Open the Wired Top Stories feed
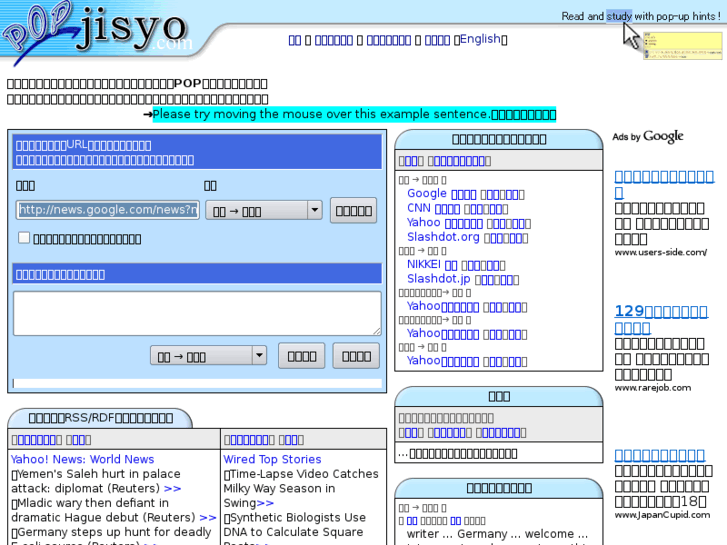Image resolution: width=727 pixels, height=545 pixels. [272, 459]
